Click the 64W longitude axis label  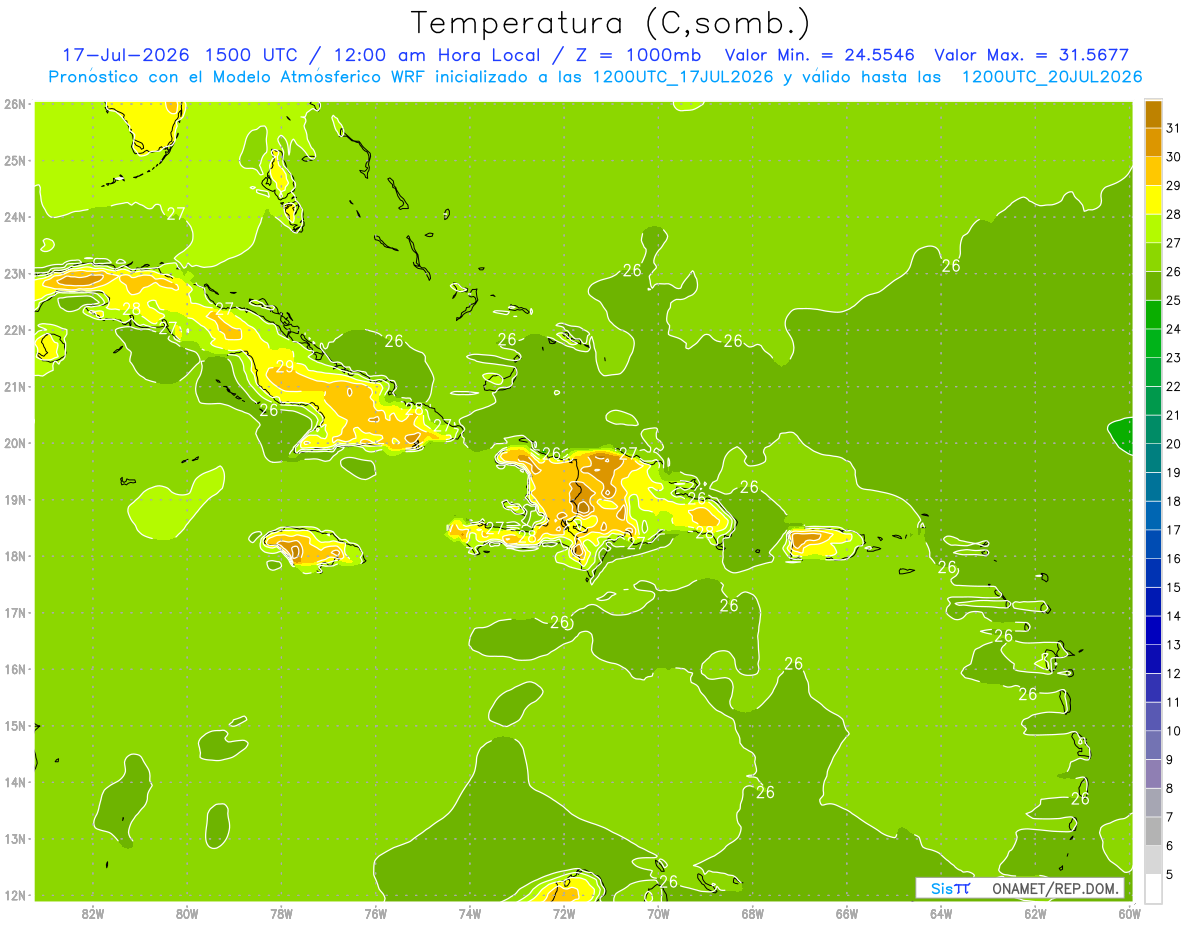(x=941, y=912)
